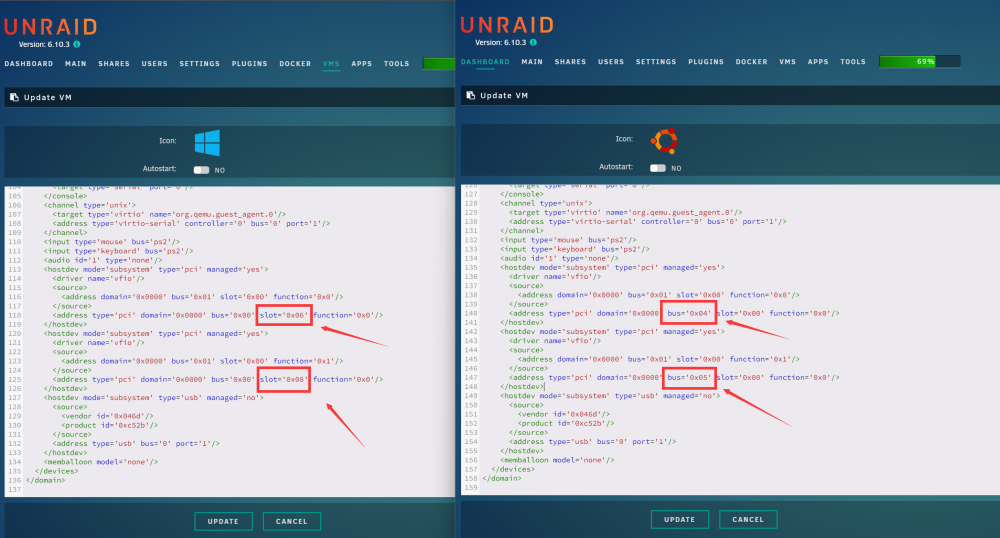The image size is (1000, 538).
Task: Open SHARES tab in left window
Action: [114, 64]
